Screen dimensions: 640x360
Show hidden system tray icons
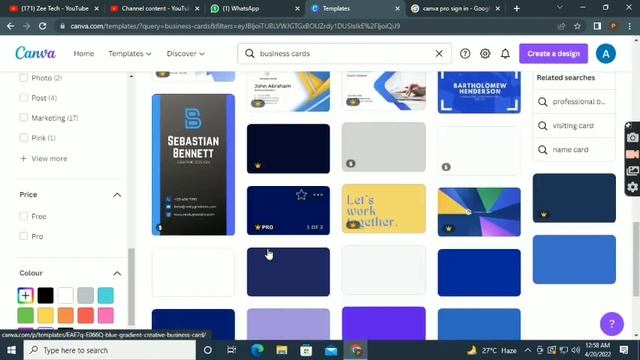coord(527,350)
